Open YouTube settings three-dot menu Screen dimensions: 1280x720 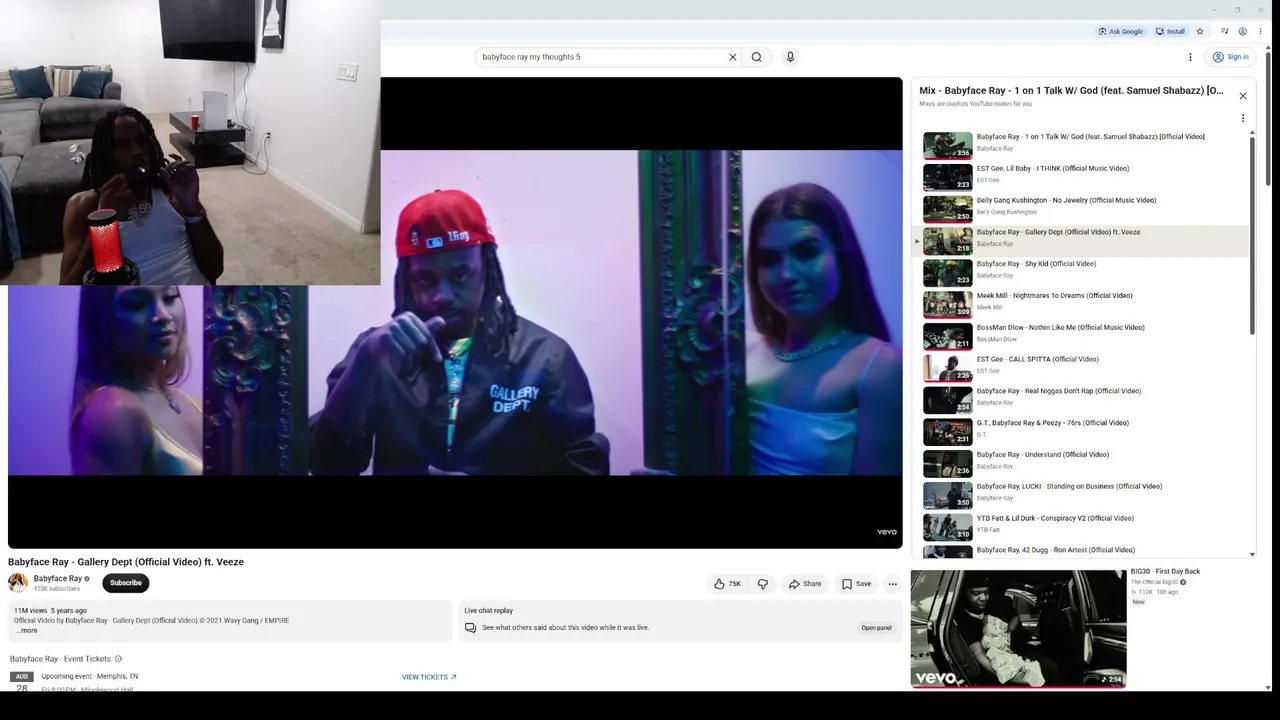click(1190, 57)
